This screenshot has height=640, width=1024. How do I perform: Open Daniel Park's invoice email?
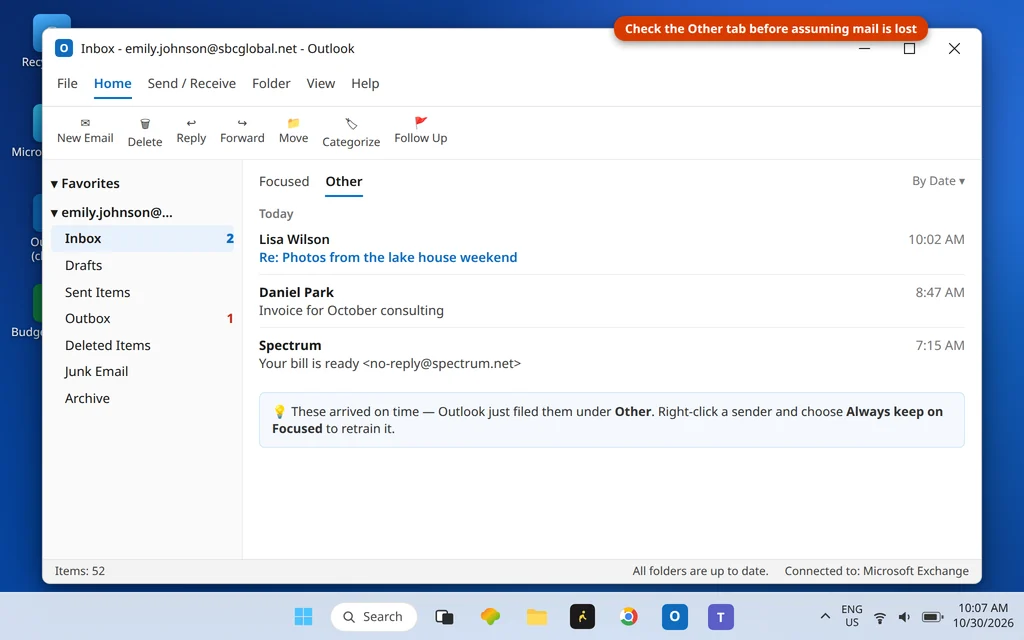(611, 301)
